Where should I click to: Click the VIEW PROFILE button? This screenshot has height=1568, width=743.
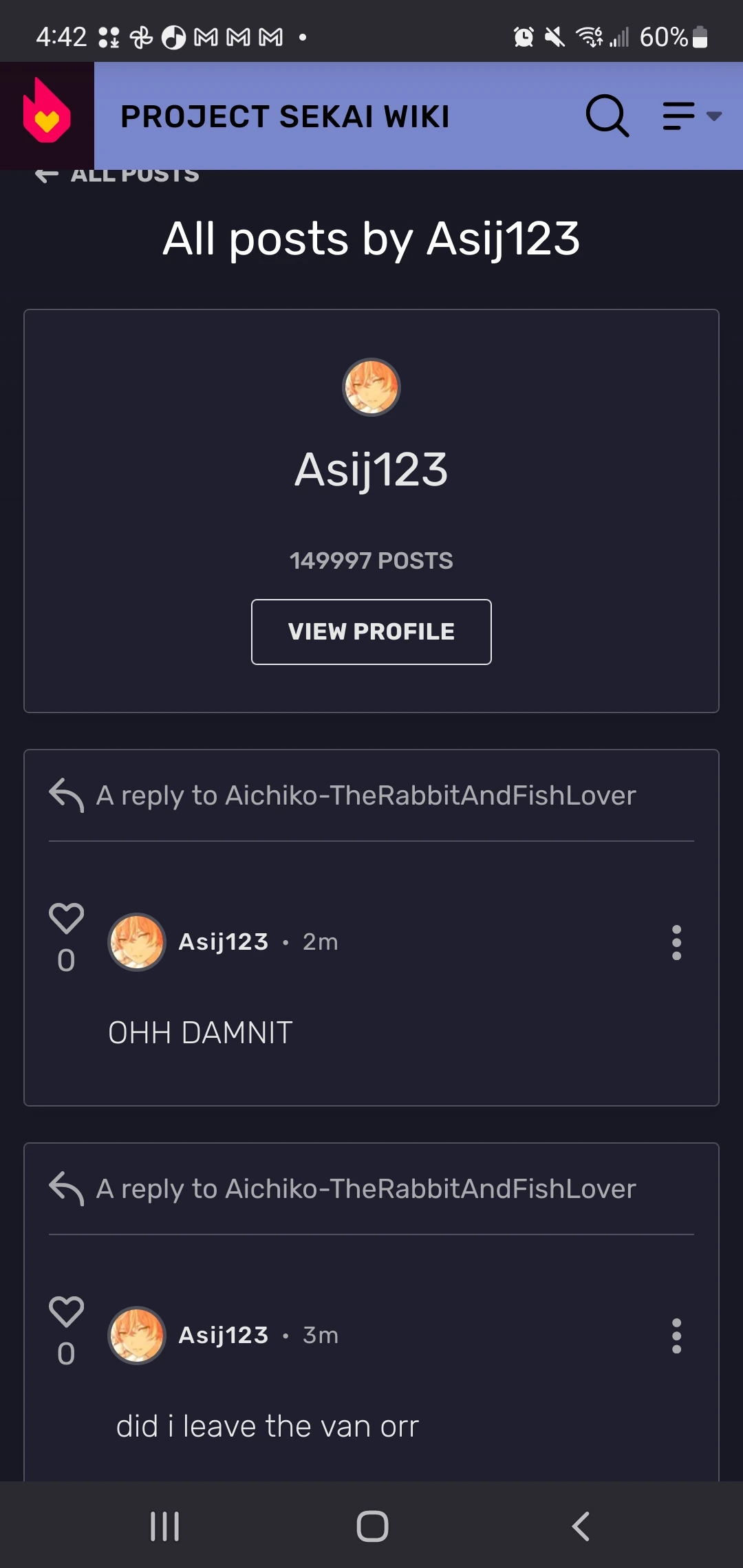[371, 631]
